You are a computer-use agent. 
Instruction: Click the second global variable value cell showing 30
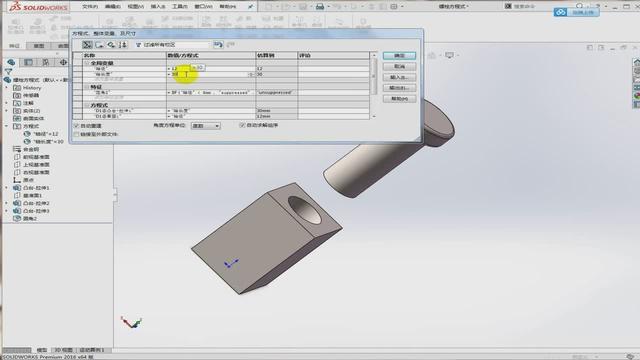click(x=211, y=75)
